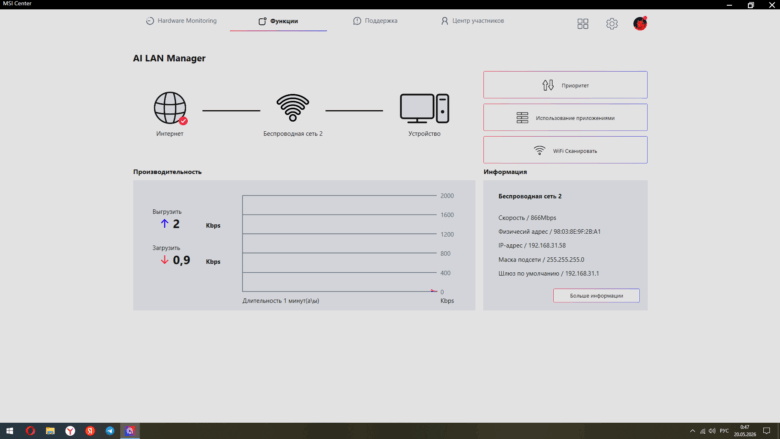Click the 2000 axis value
The width and height of the screenshot is (780, 439).
tap(447, 196)
